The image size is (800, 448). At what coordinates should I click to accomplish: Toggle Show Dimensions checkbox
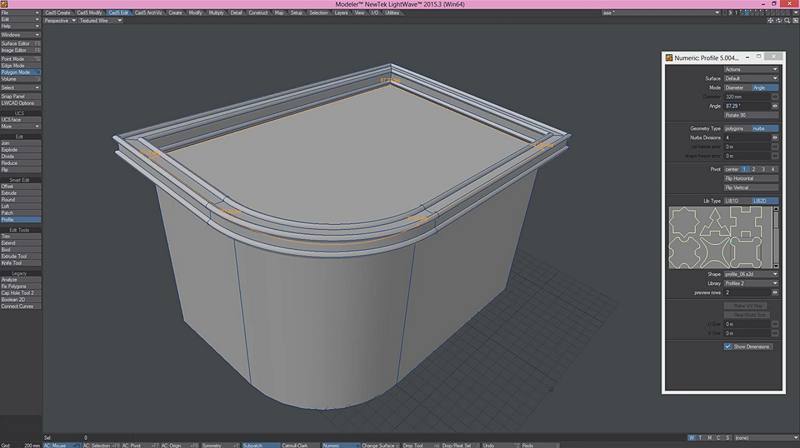tap(728, 346)
